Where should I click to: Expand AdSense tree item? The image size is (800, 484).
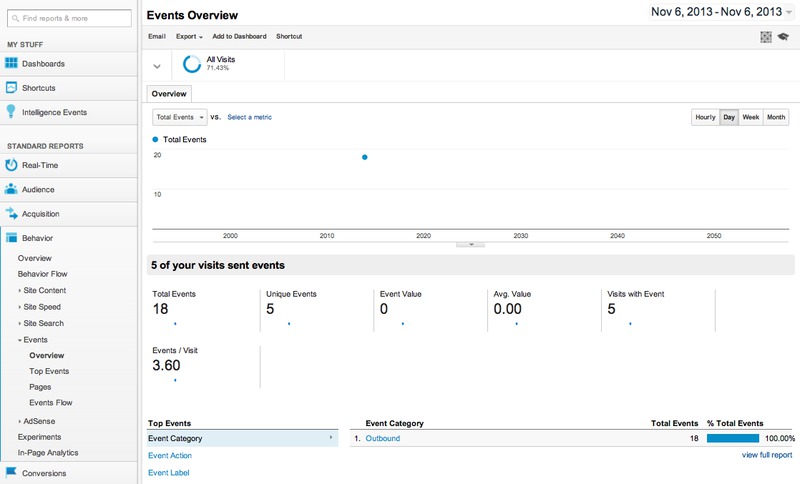tap(19, 421)
